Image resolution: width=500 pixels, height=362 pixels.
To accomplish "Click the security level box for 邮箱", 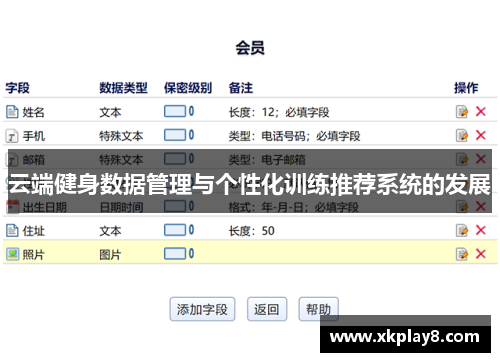I will pos(175,159).
